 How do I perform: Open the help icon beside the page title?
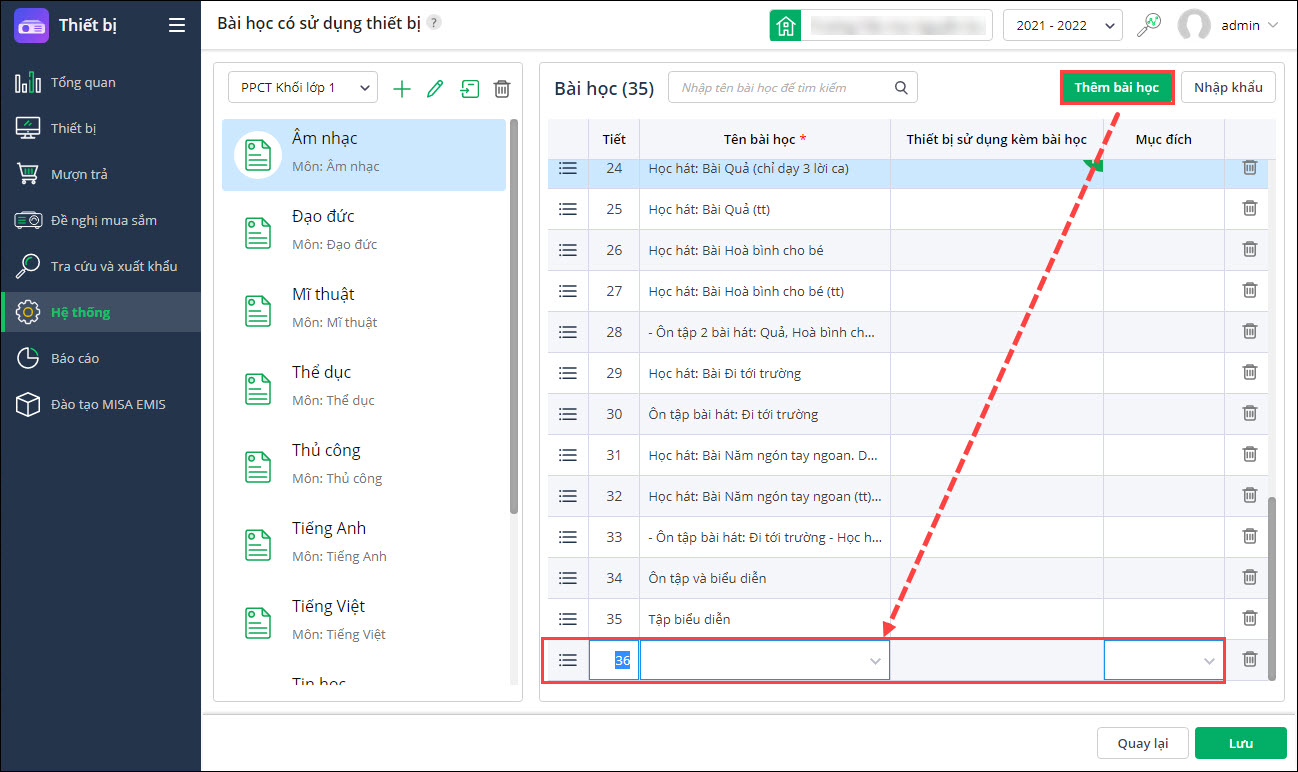pyautogui.click(x=433, y=23)
